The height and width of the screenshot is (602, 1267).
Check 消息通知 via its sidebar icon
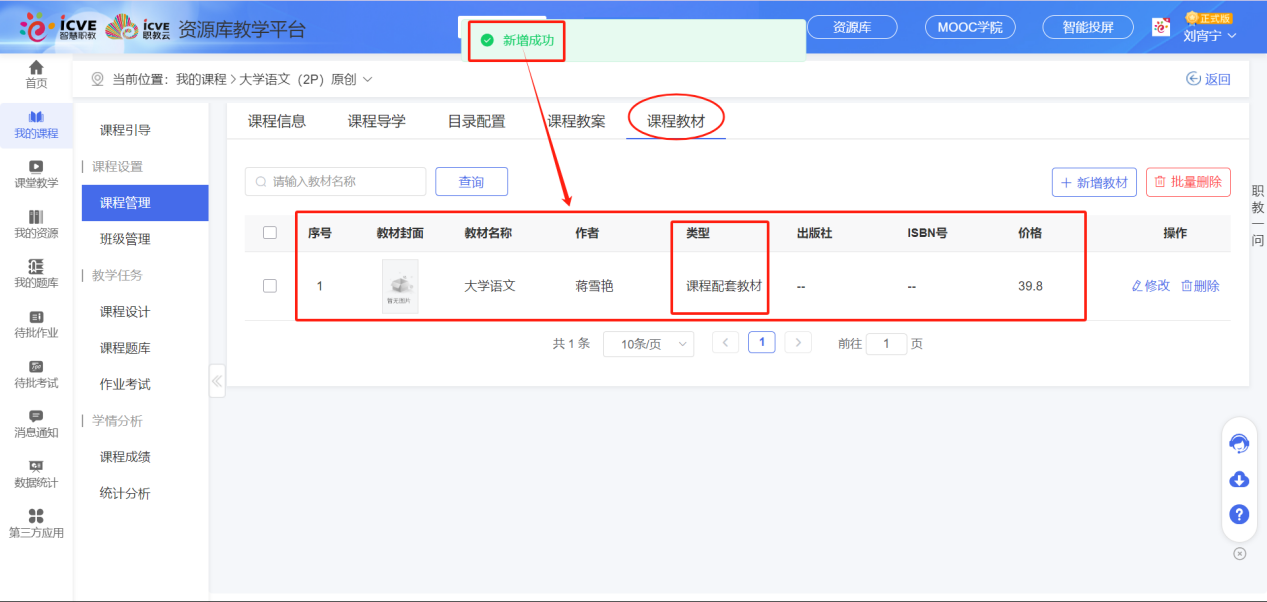click(x=36, y=423)
